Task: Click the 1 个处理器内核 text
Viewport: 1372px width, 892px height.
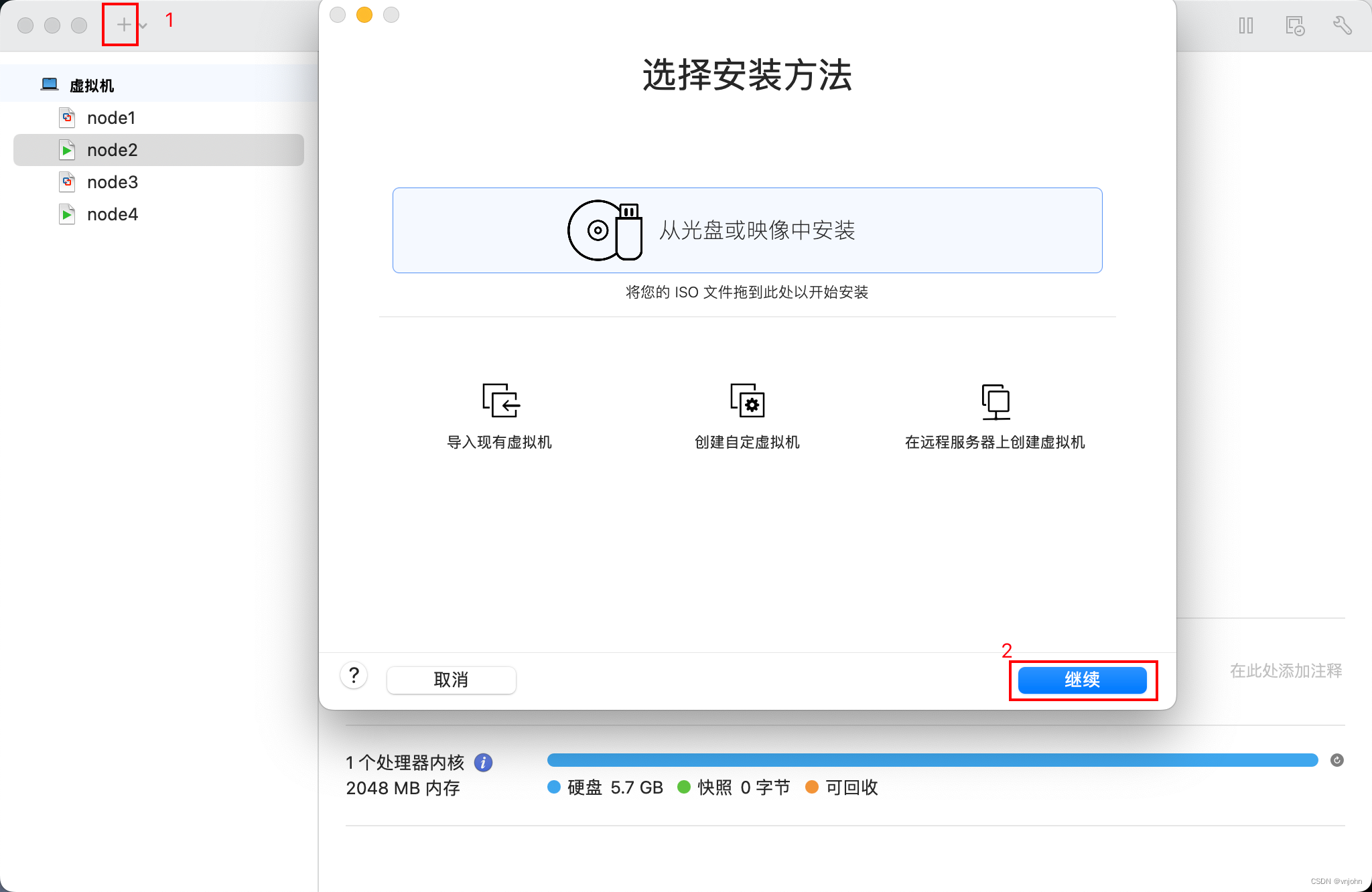Action: (x=405, y=762)
